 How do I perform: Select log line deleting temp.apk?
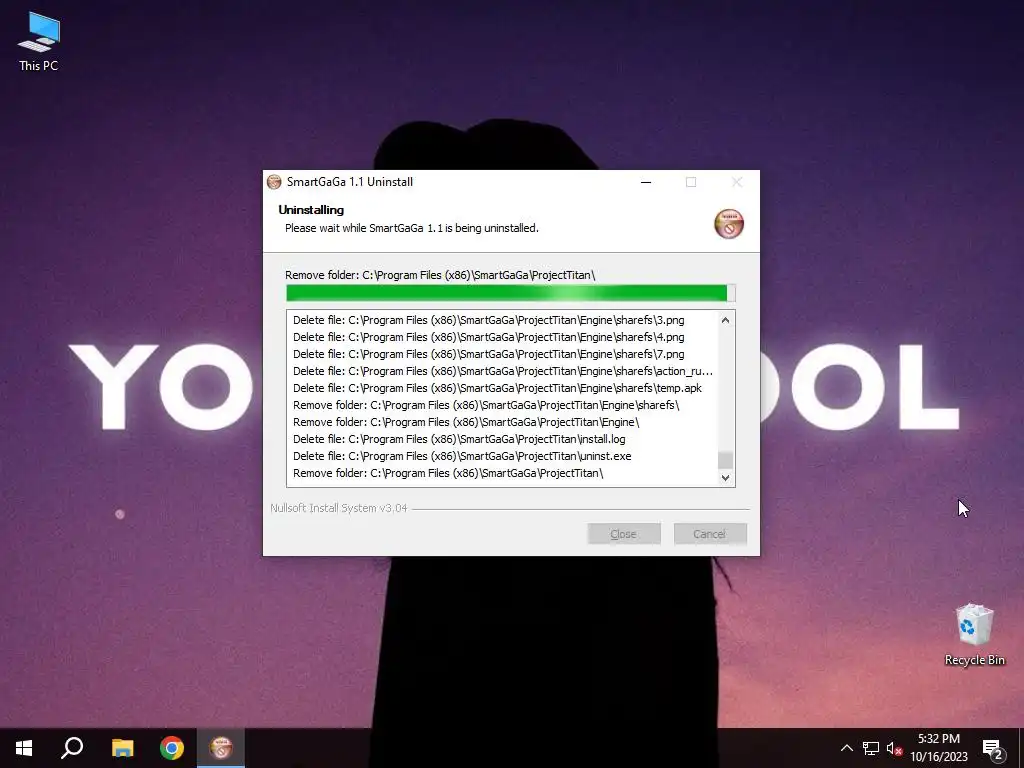[x=498, y=388]
